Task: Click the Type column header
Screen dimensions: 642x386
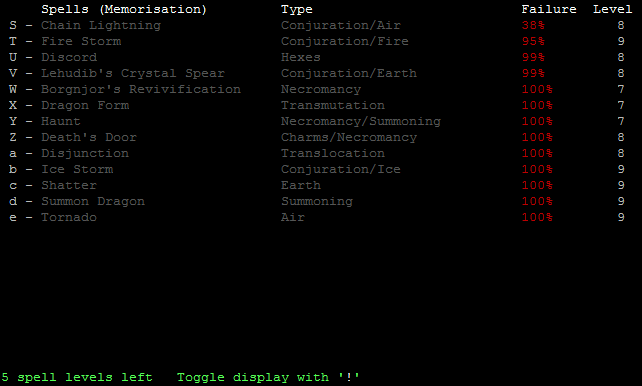Action: tap(297, 9)
